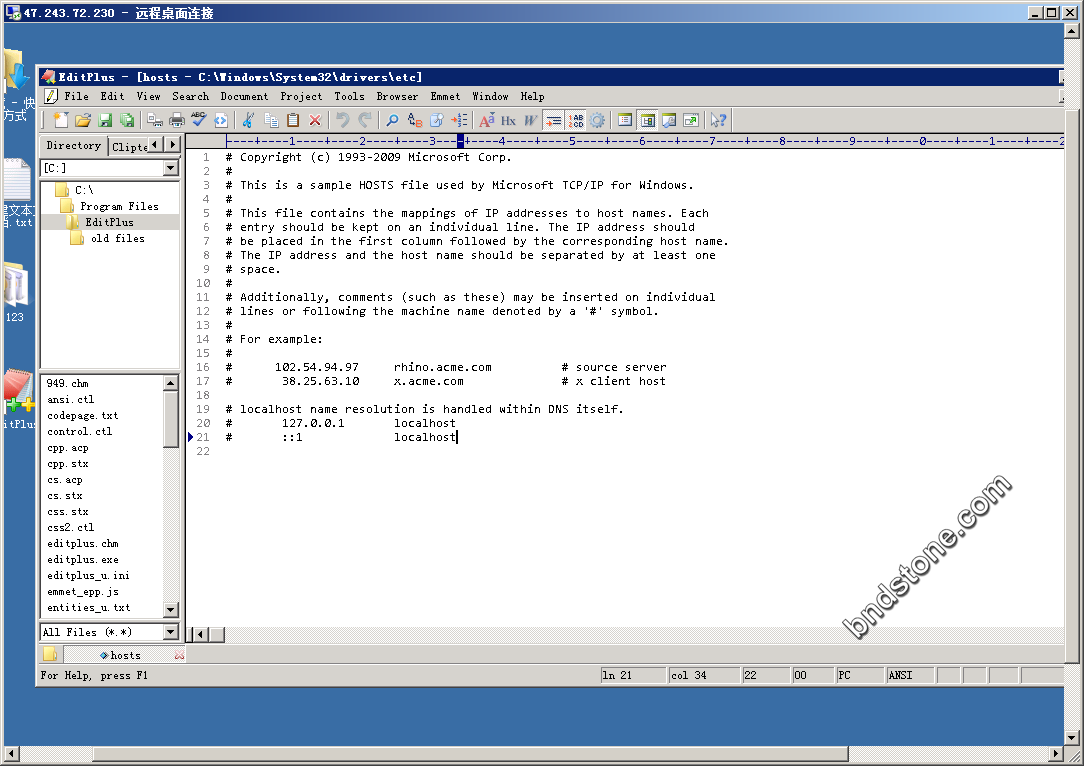
Task: Close the hosts document tab's red X
Action: [179, 655]
